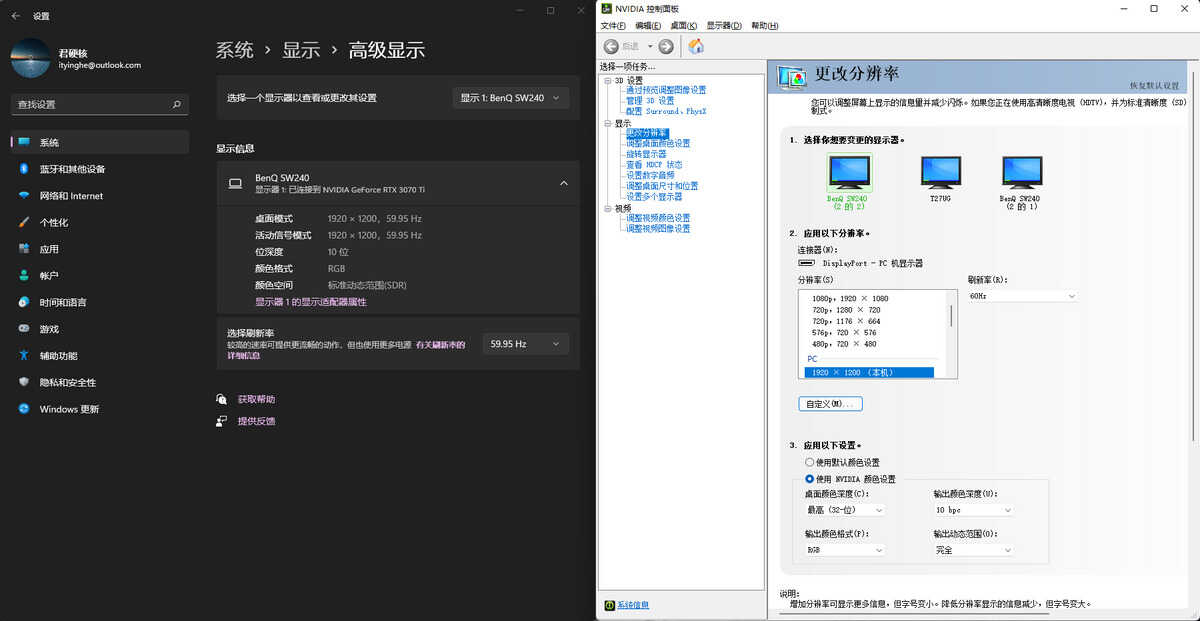1200x621 pixels.
Task: Select 管理 3D 设置 in task tree
Action: (x=650, y=101)
